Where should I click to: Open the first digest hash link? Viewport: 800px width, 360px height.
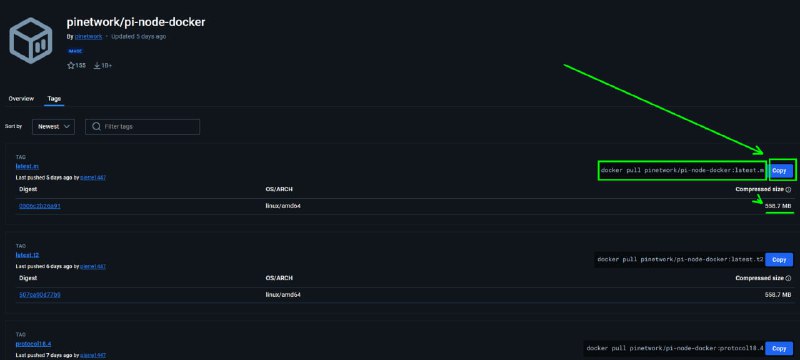pos(40,206)
